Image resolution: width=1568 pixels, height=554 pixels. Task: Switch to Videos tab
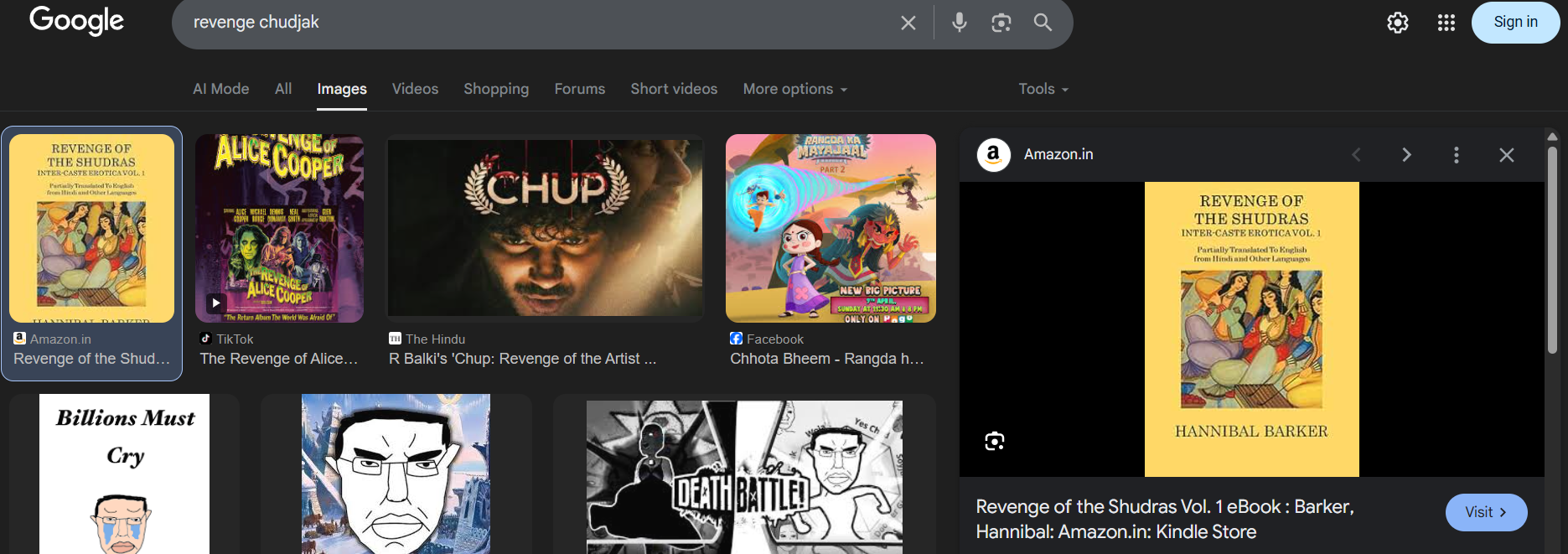(415, 89)
